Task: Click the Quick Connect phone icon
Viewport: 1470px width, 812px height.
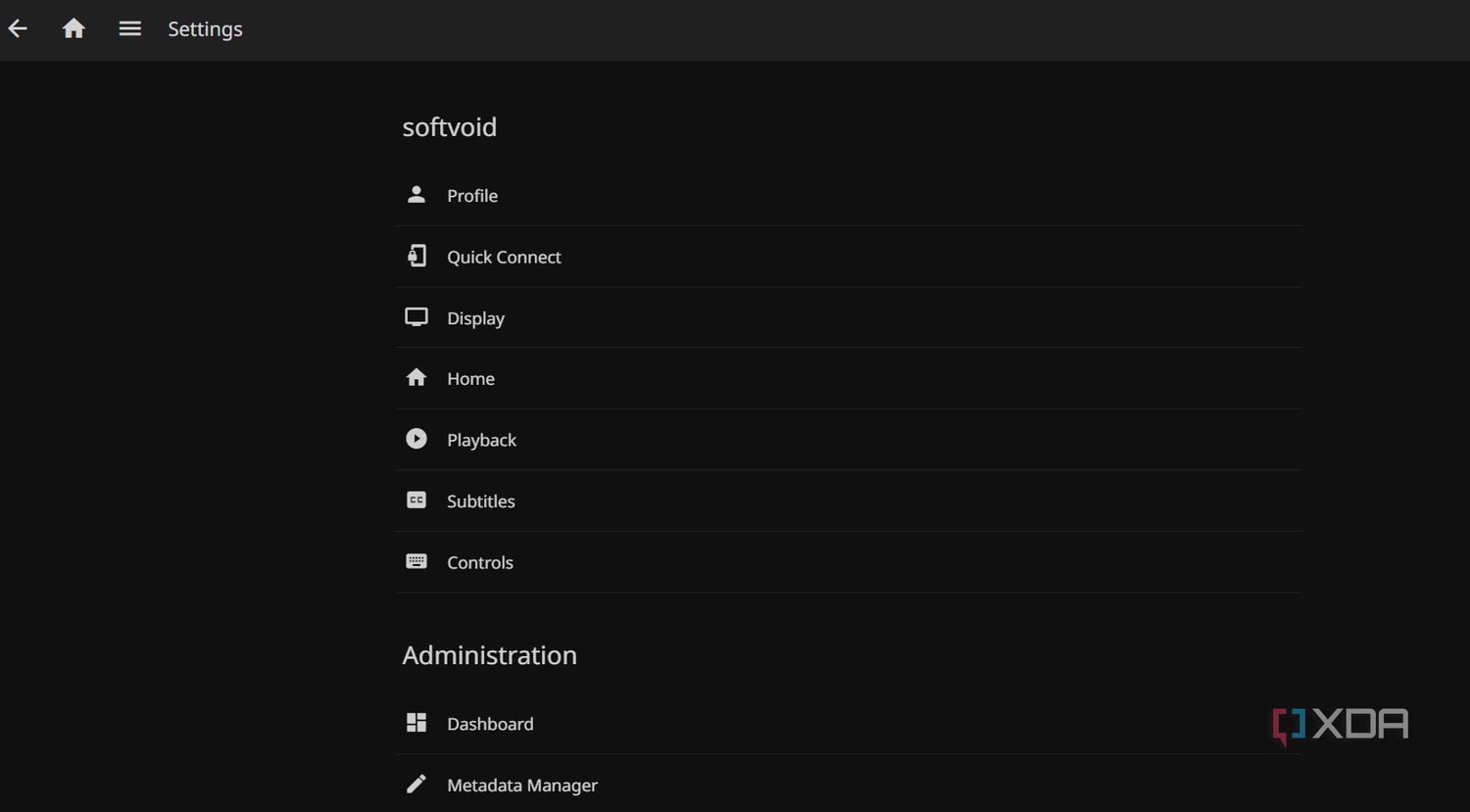Action: point(416,257)
